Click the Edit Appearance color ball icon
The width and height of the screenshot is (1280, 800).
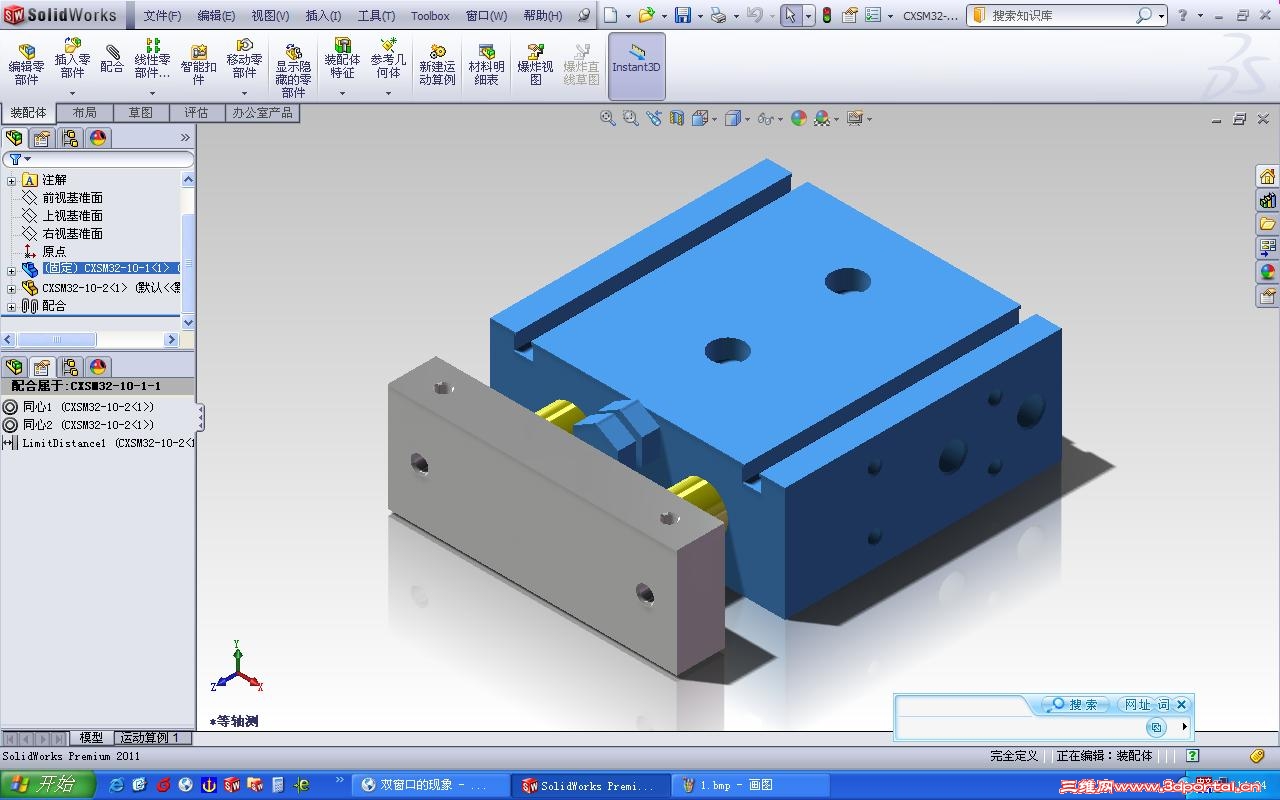[798, 118]
